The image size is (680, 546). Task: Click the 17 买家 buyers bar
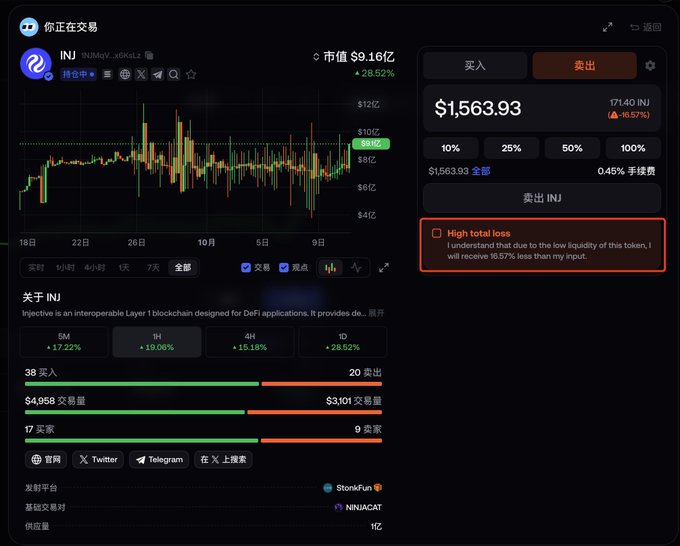[141, 441]
